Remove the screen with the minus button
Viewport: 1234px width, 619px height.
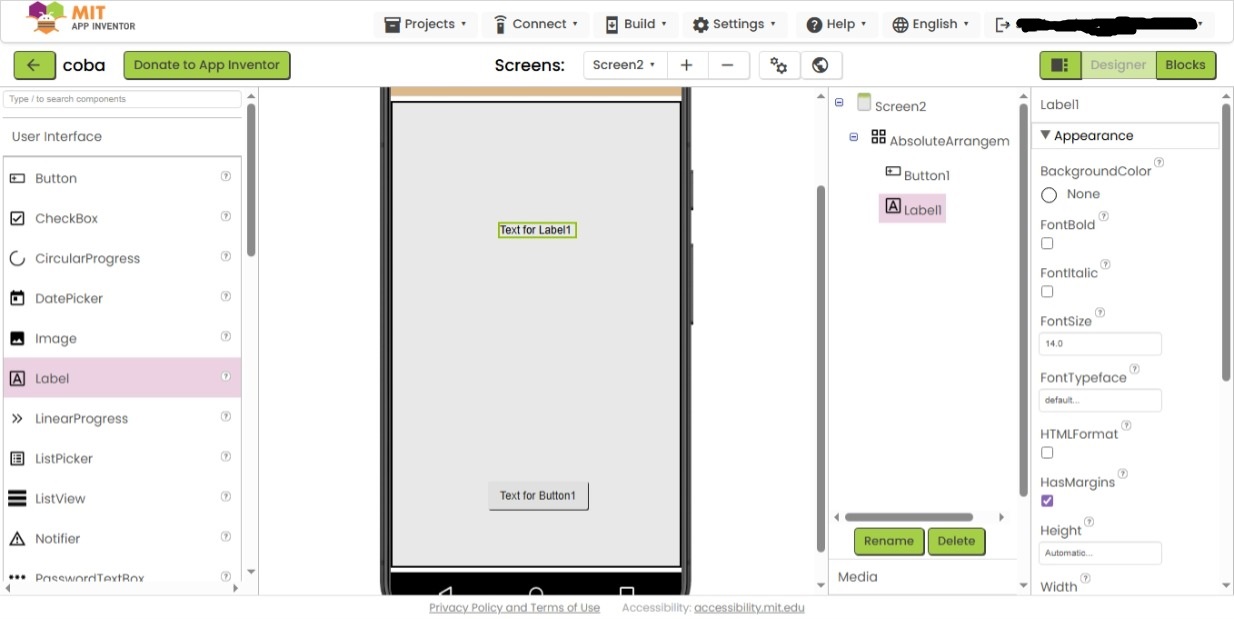tap(728, 65)
